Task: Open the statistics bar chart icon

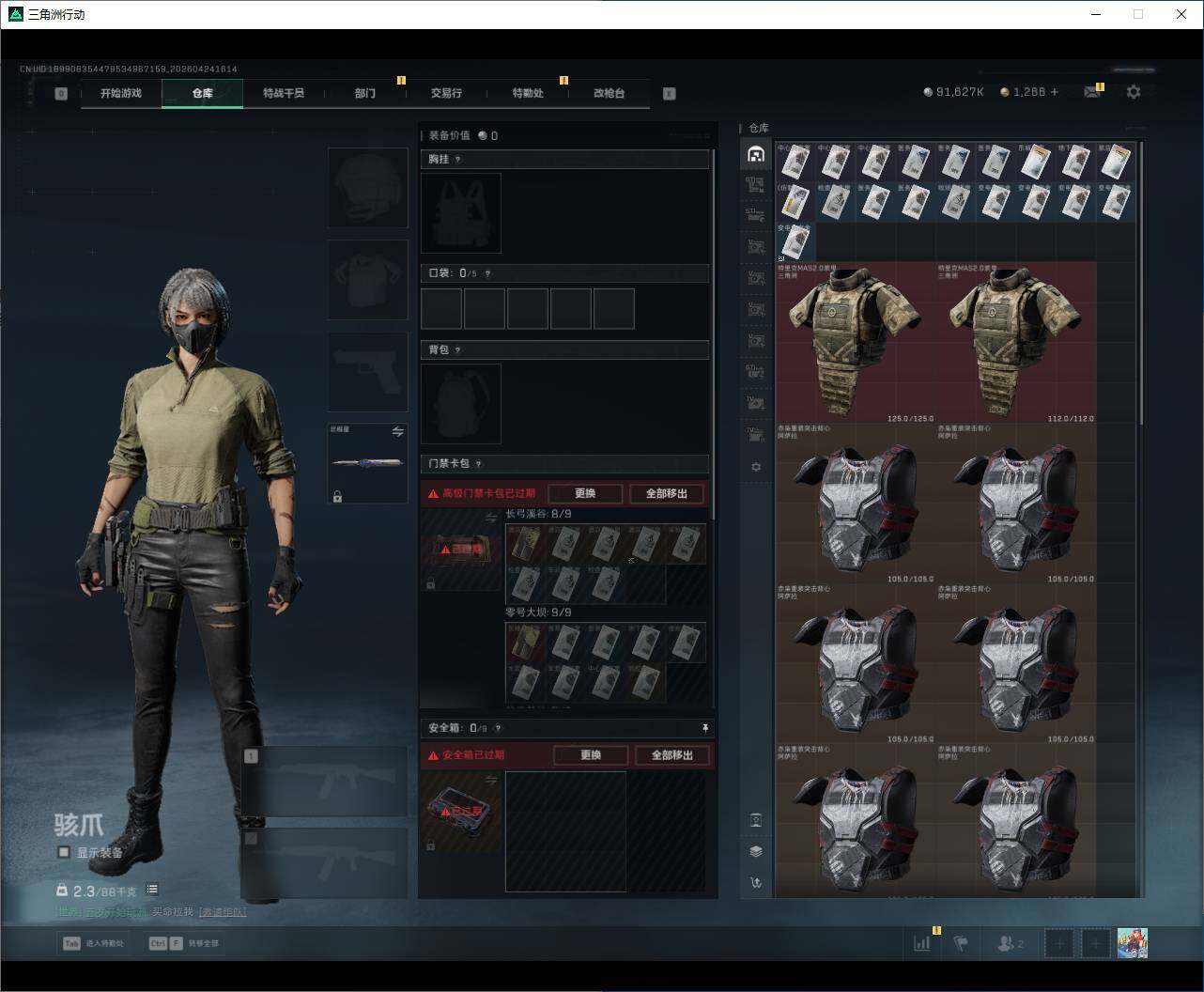Action: pyautogui.click(x=921, y=943)
